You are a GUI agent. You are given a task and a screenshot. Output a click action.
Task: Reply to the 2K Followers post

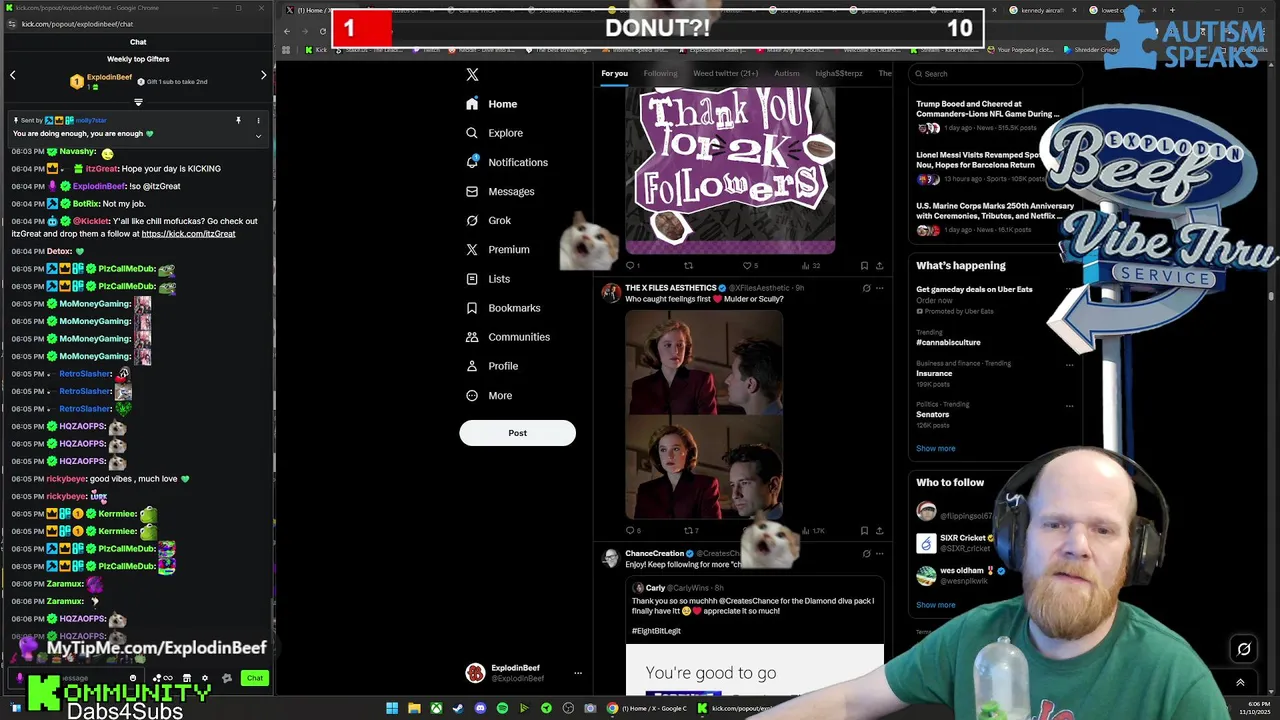631,266
